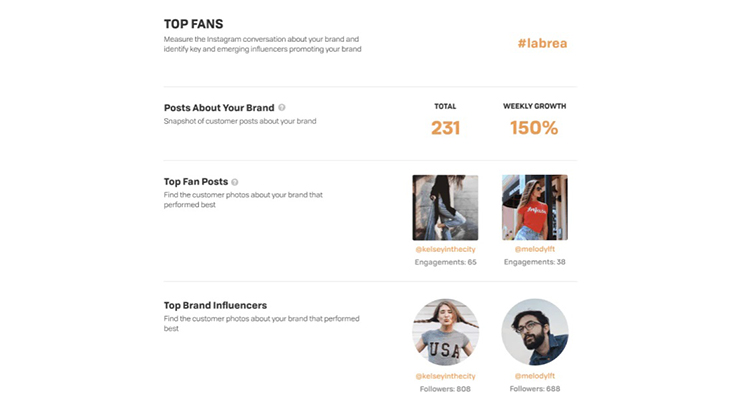Viewport: 740px width, 400px height.
Task: Select kelseyinthecity influencer profile picture
Action: click(x=446, y=332)
